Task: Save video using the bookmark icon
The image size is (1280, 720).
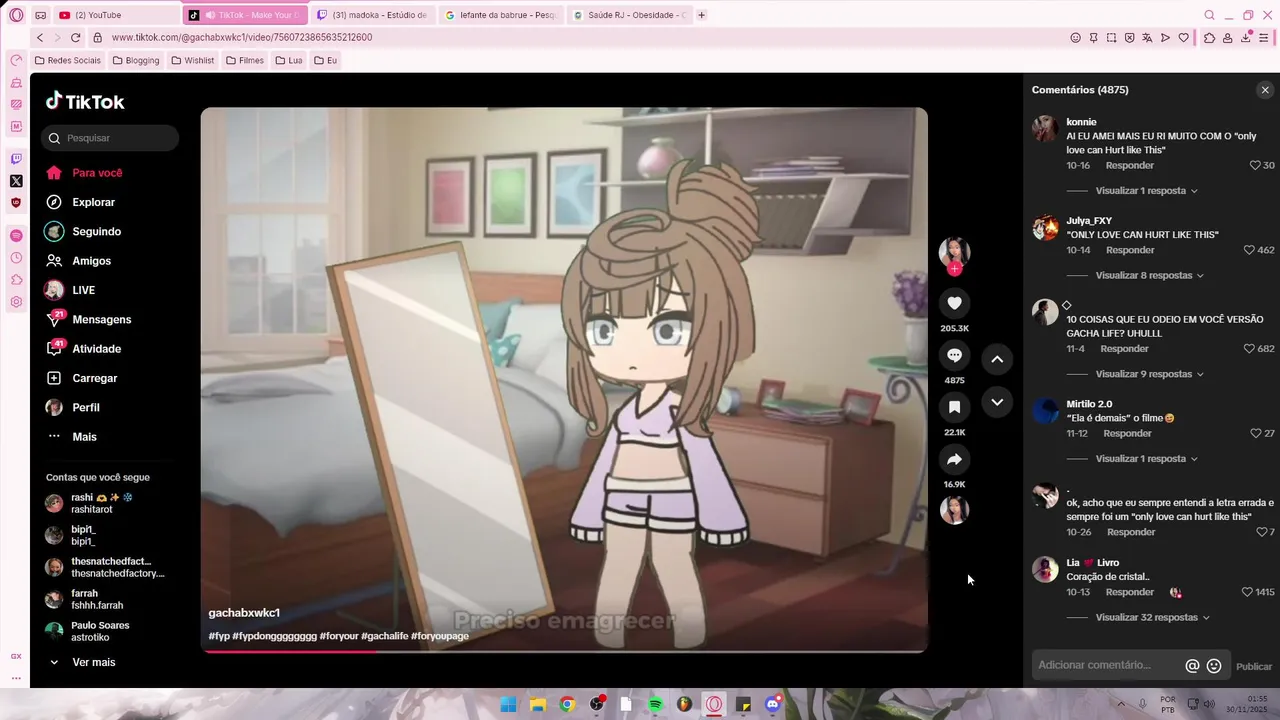Action: [x=954, y=407]
